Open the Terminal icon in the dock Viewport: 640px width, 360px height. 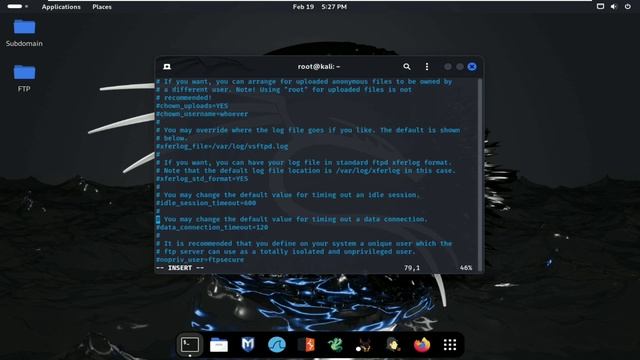point(190,345)
